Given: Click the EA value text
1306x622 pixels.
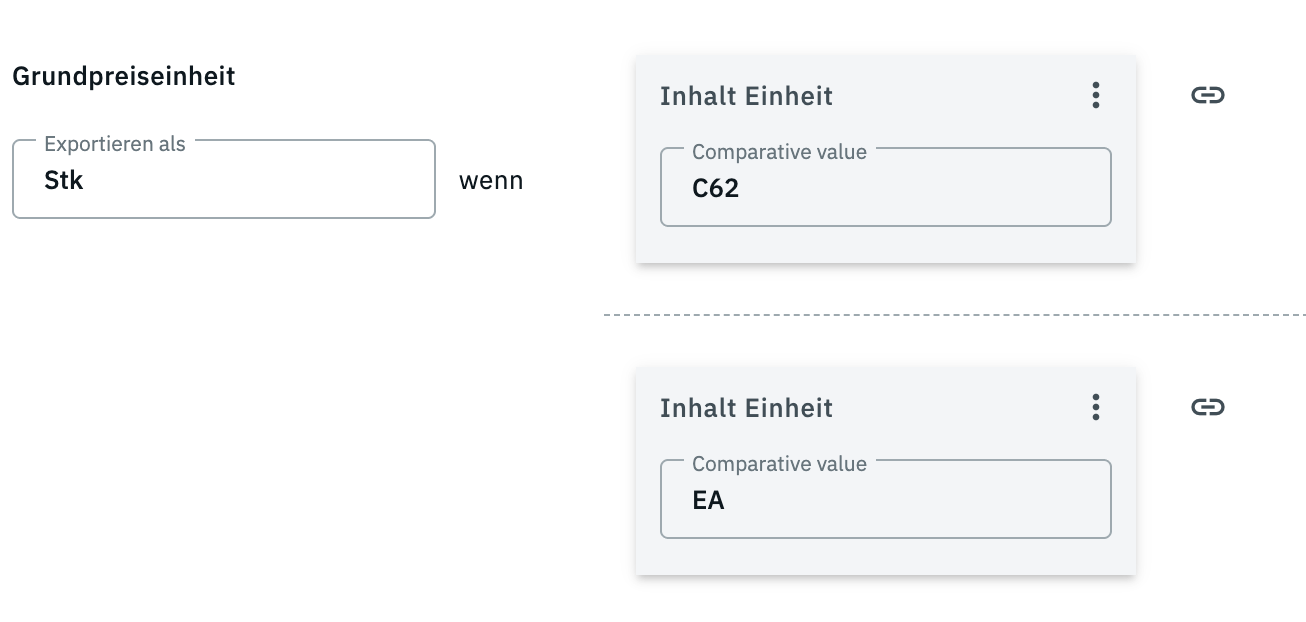Looking at the screenshot, I should pos(708,501).
